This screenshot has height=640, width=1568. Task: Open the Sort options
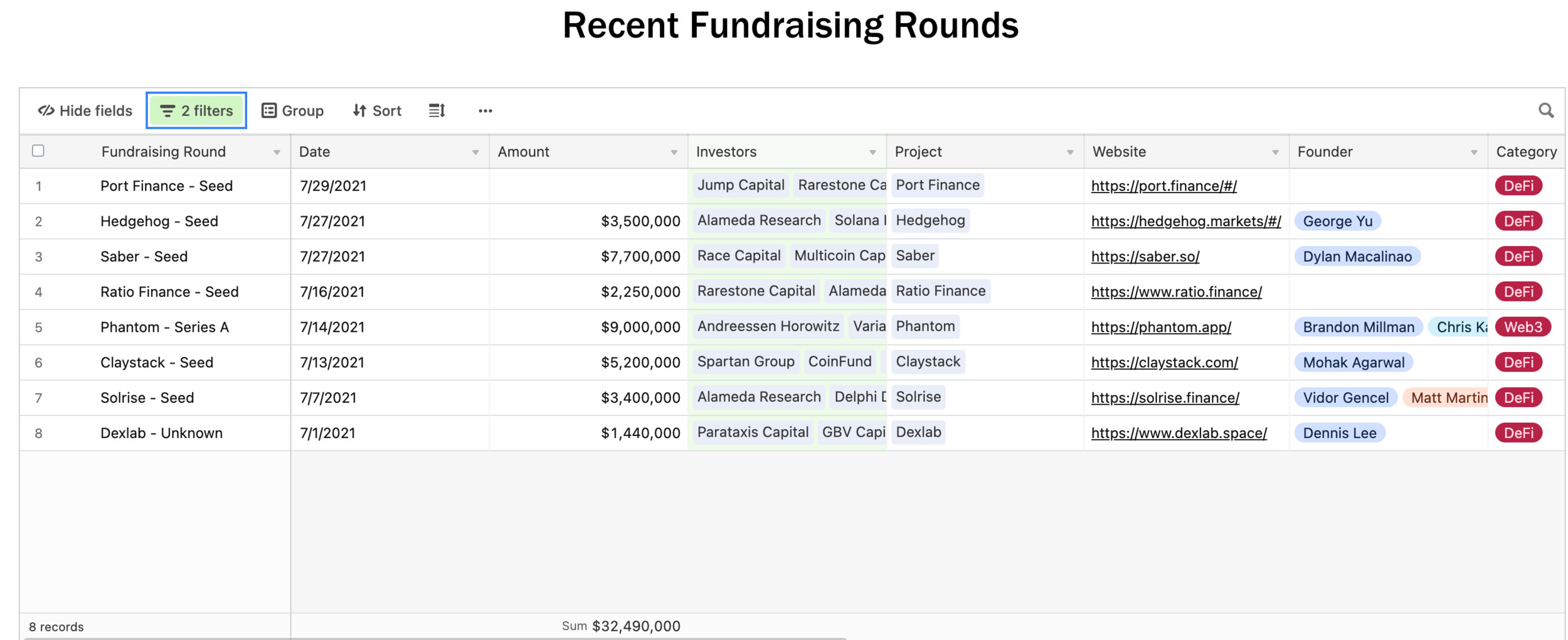(377, 111)
